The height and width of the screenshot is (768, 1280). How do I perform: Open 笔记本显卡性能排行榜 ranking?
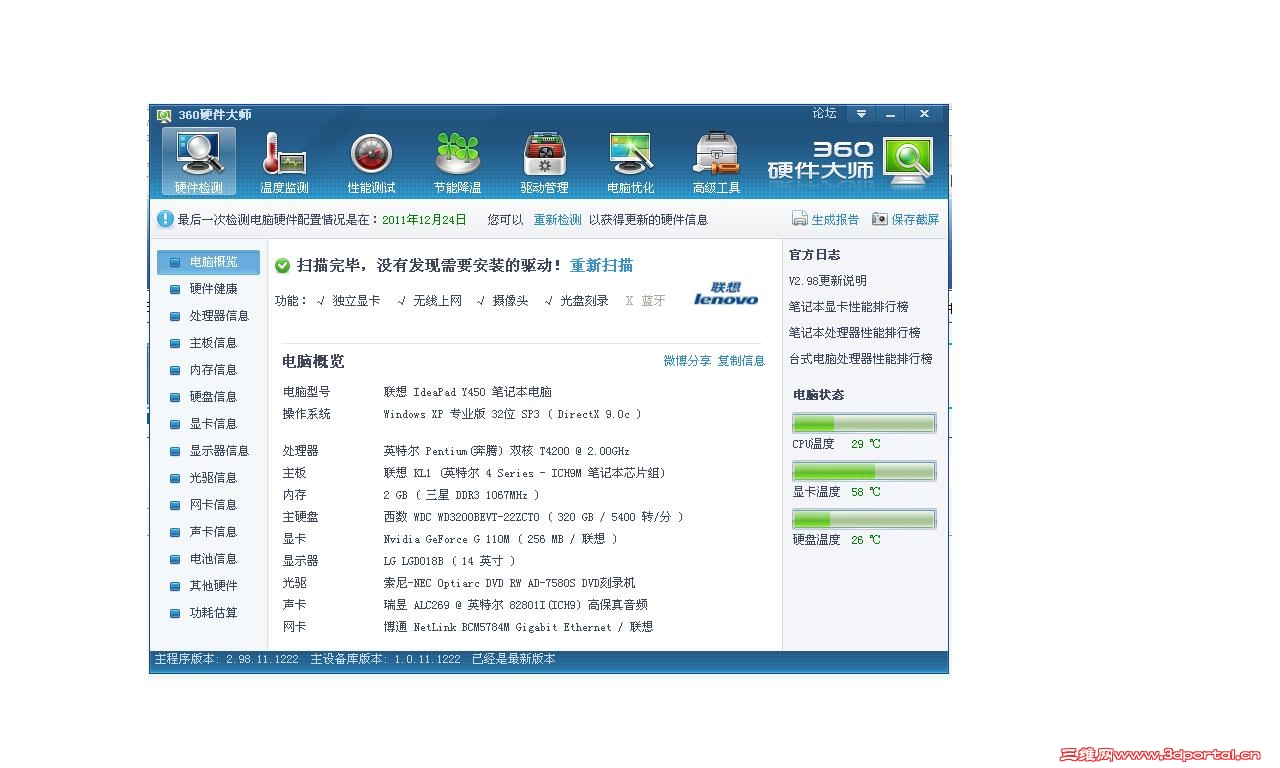tap(849, 307)
